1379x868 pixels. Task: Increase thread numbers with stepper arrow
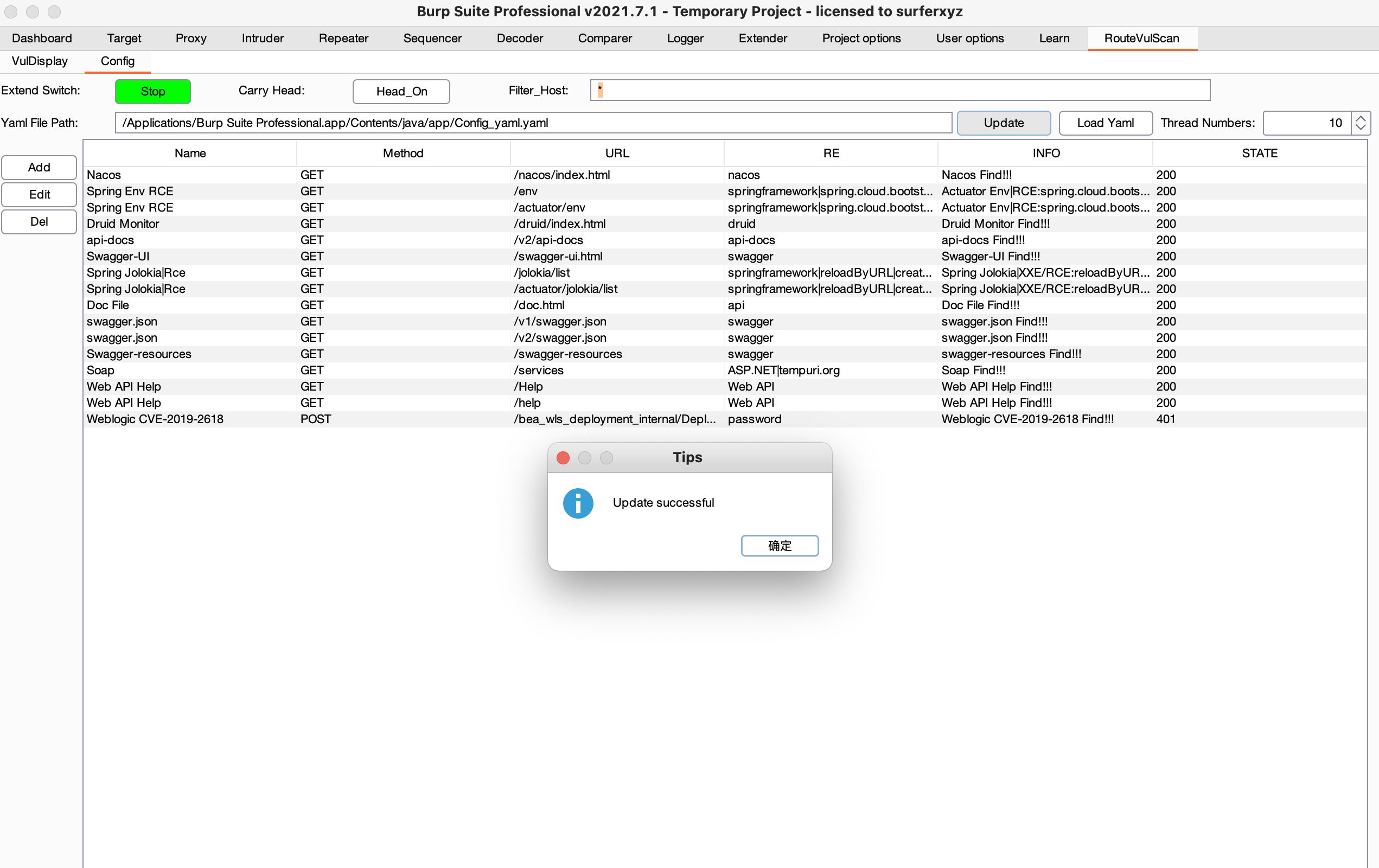coord(1361,118)
